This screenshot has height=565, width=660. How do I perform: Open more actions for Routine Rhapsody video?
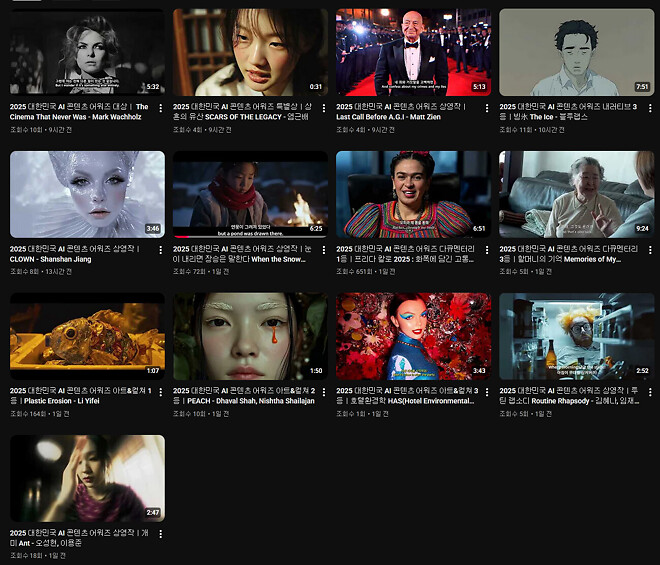(x=650, y=392)
